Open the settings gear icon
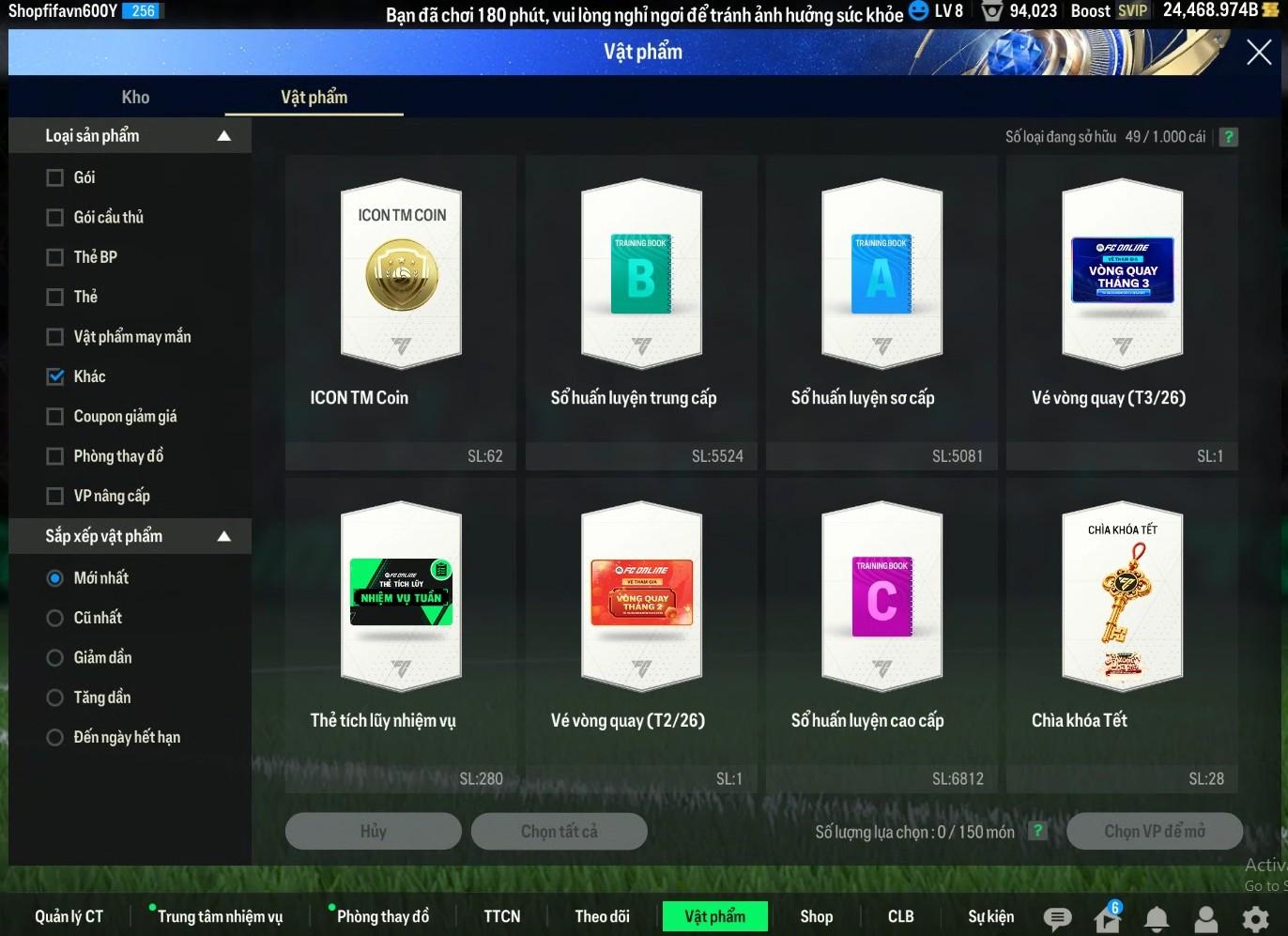The height and width of the screenshot is (936, 1288). click(1255, 918)
